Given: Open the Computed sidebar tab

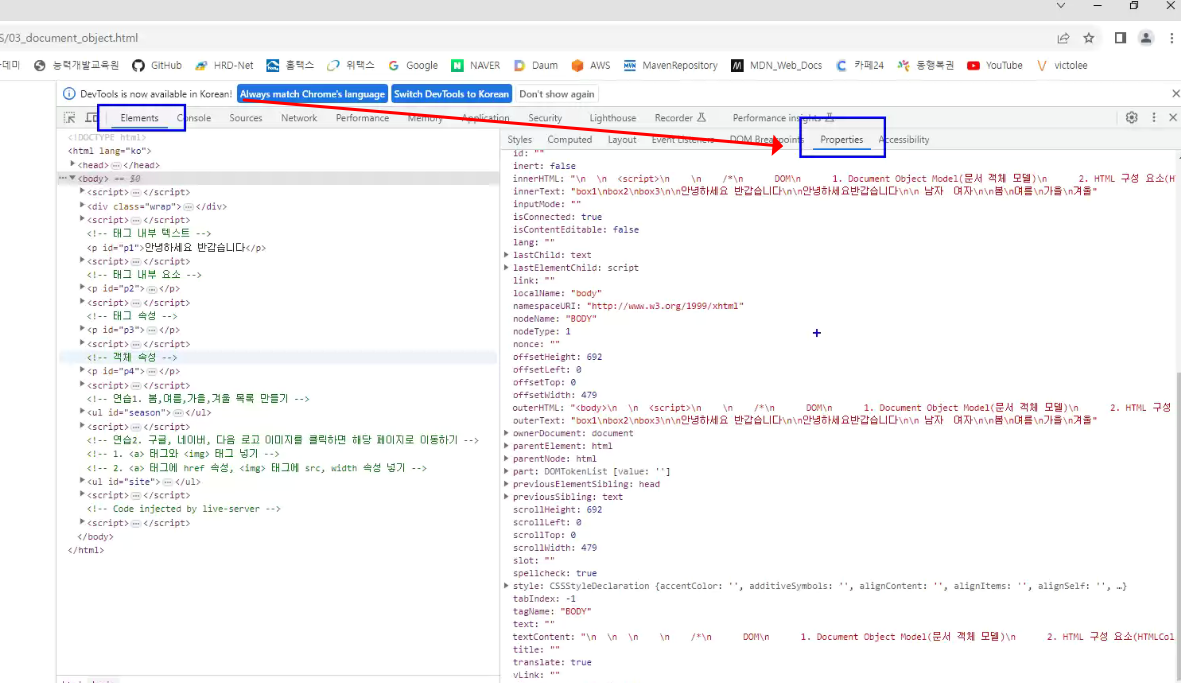Looking at the screenshot, I should [569, 139].
